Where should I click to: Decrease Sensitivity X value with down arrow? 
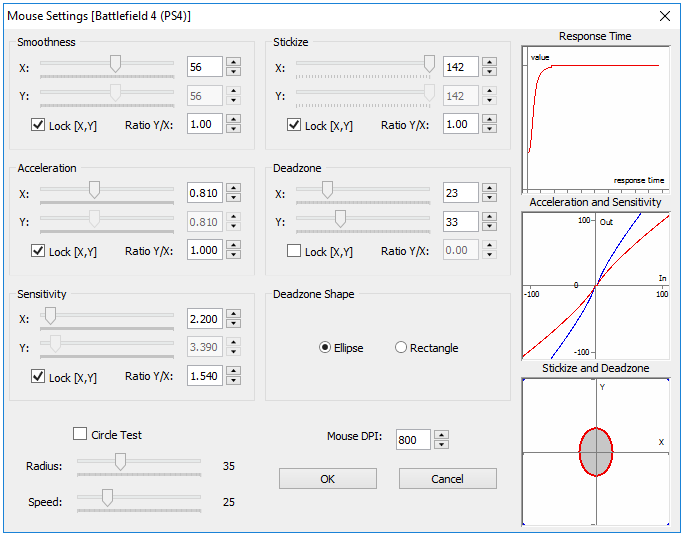click(x=234, y=323)
